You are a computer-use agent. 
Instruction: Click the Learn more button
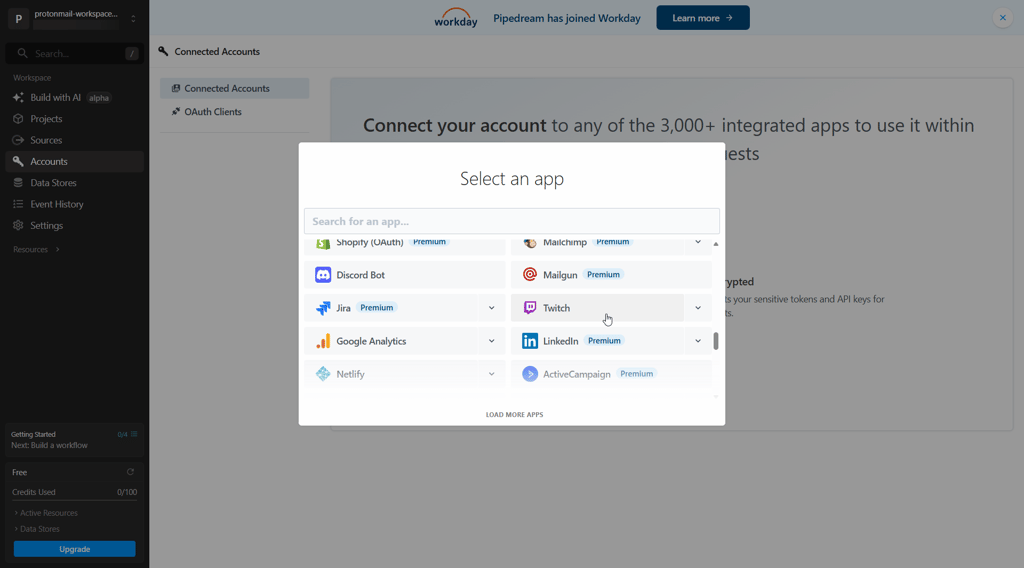click(x=703, y=18)
